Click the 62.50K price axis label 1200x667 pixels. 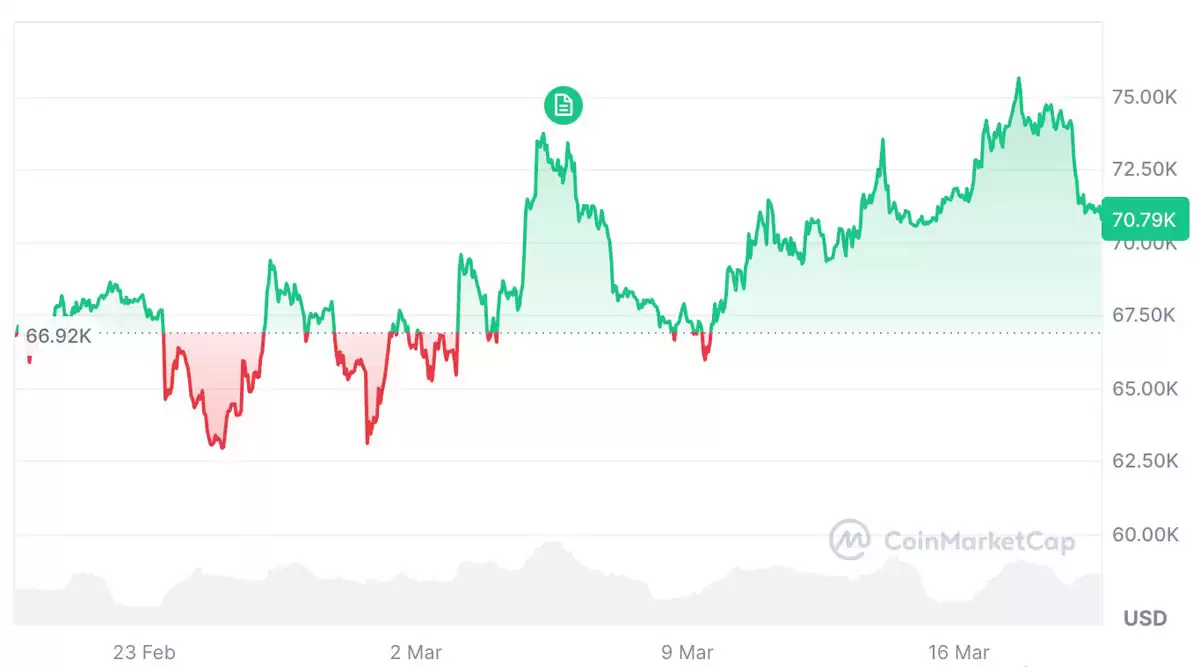pyautogui.click(x=1144, y=461)
